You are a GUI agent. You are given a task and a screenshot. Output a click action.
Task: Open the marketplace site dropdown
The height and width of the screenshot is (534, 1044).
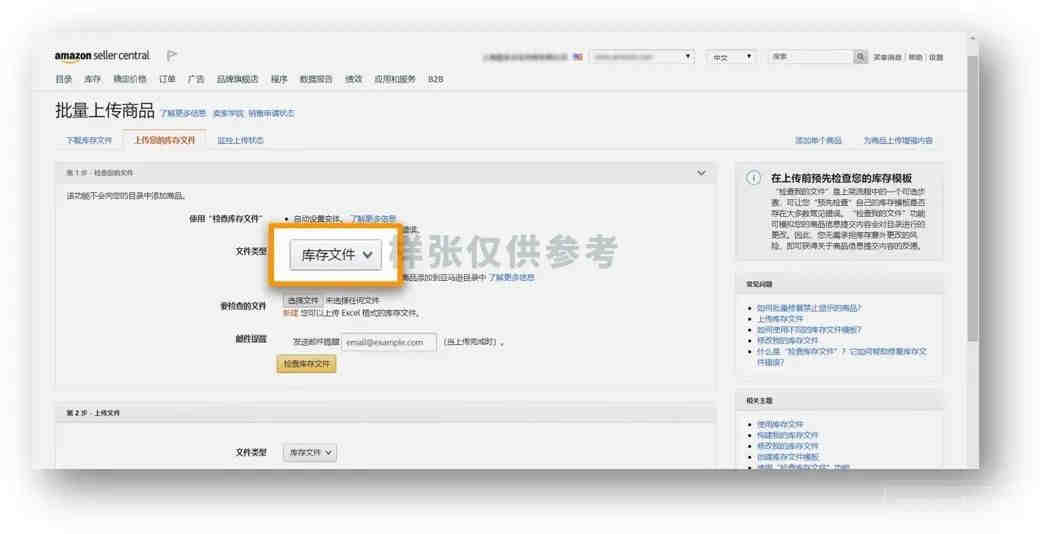643,57
